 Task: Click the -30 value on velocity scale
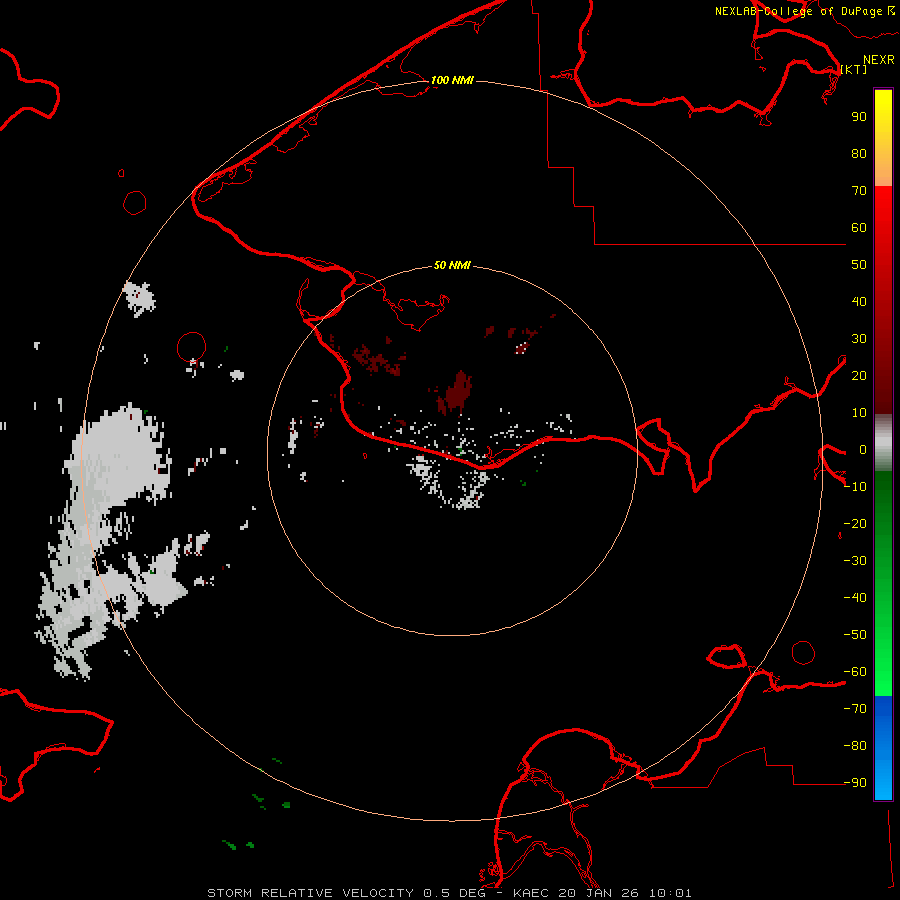click(x=855, y=561)
